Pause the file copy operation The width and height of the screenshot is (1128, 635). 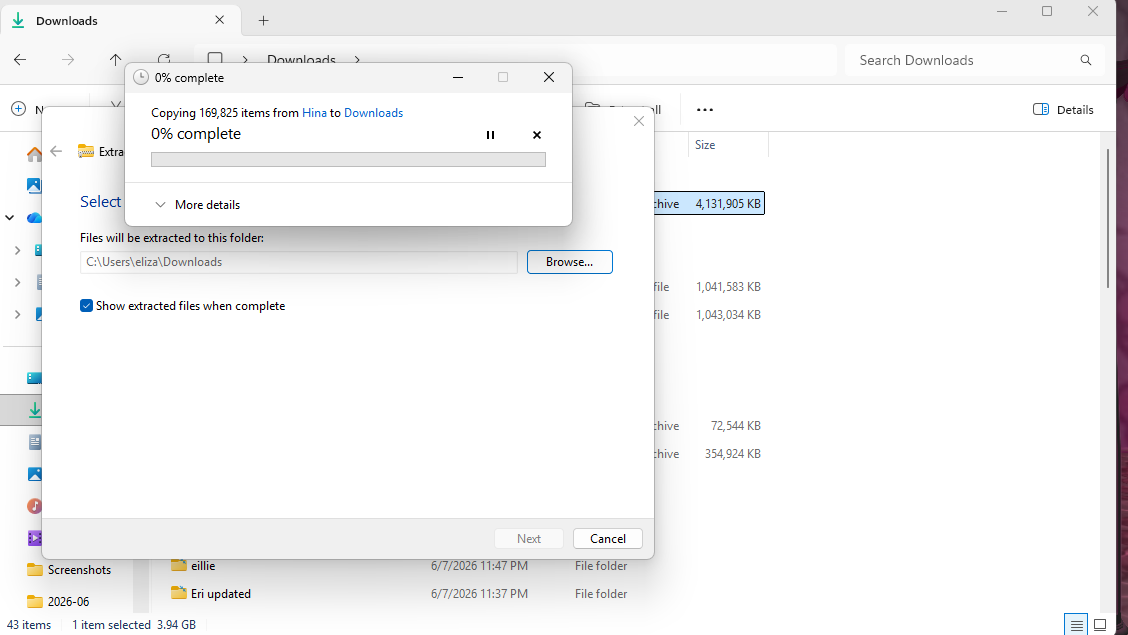click(x=490, y=134)
